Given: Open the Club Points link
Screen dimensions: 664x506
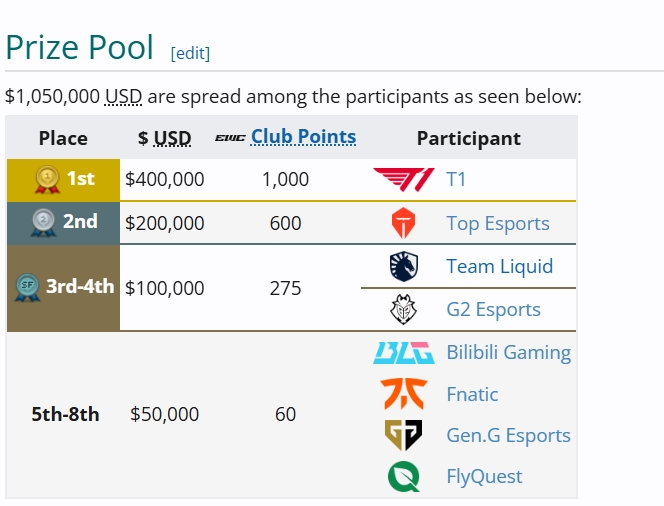Looking at the screenshot, I should [303, 137].
